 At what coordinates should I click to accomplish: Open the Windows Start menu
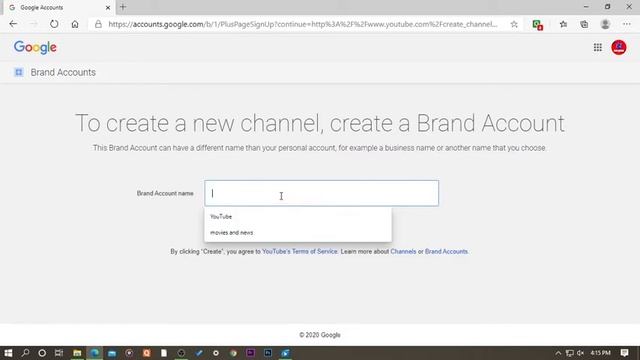[8, 353]
